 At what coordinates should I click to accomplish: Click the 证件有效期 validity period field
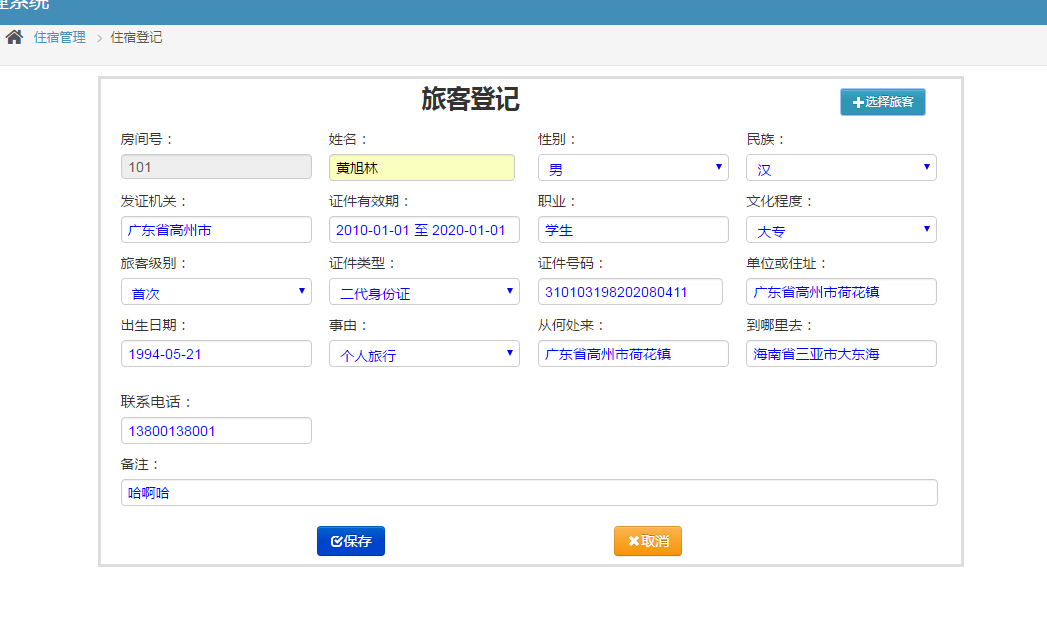[424, 230]
